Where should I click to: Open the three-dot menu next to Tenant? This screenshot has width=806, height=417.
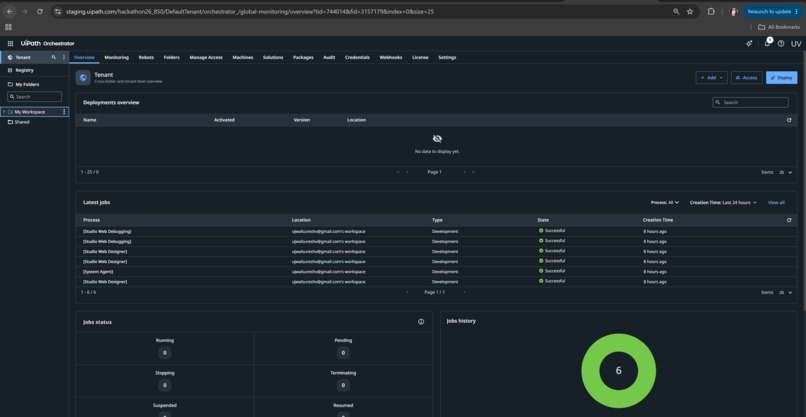click(64, 57)
